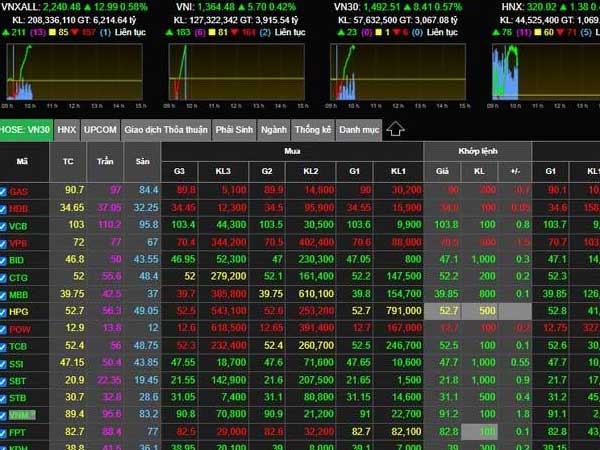Open the UPCOM tab
The width and height of the screenshot is (600, 450).
pyautogui.click(x=100, y=130)
